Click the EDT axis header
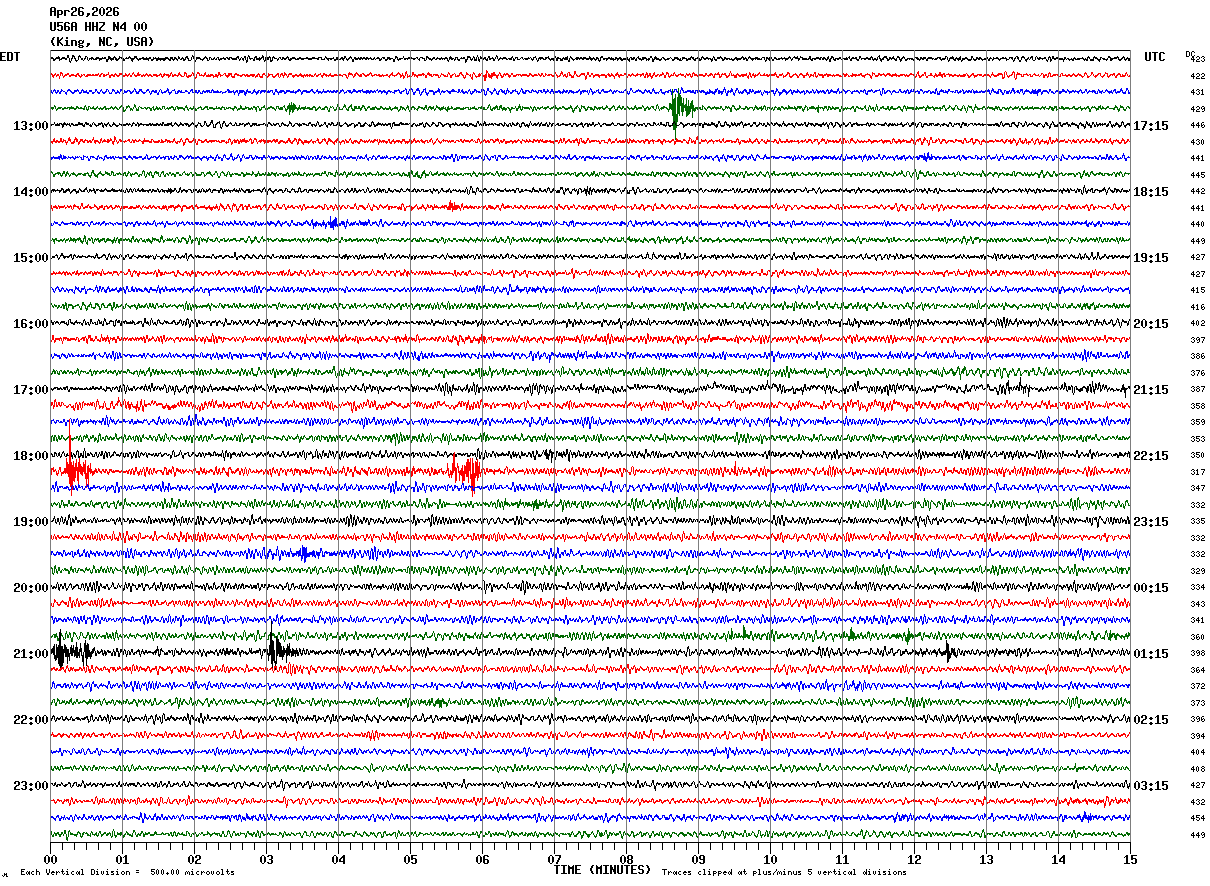Image resolution: width=1210 pixels, height=886 pixels. (x=9, y=57)
